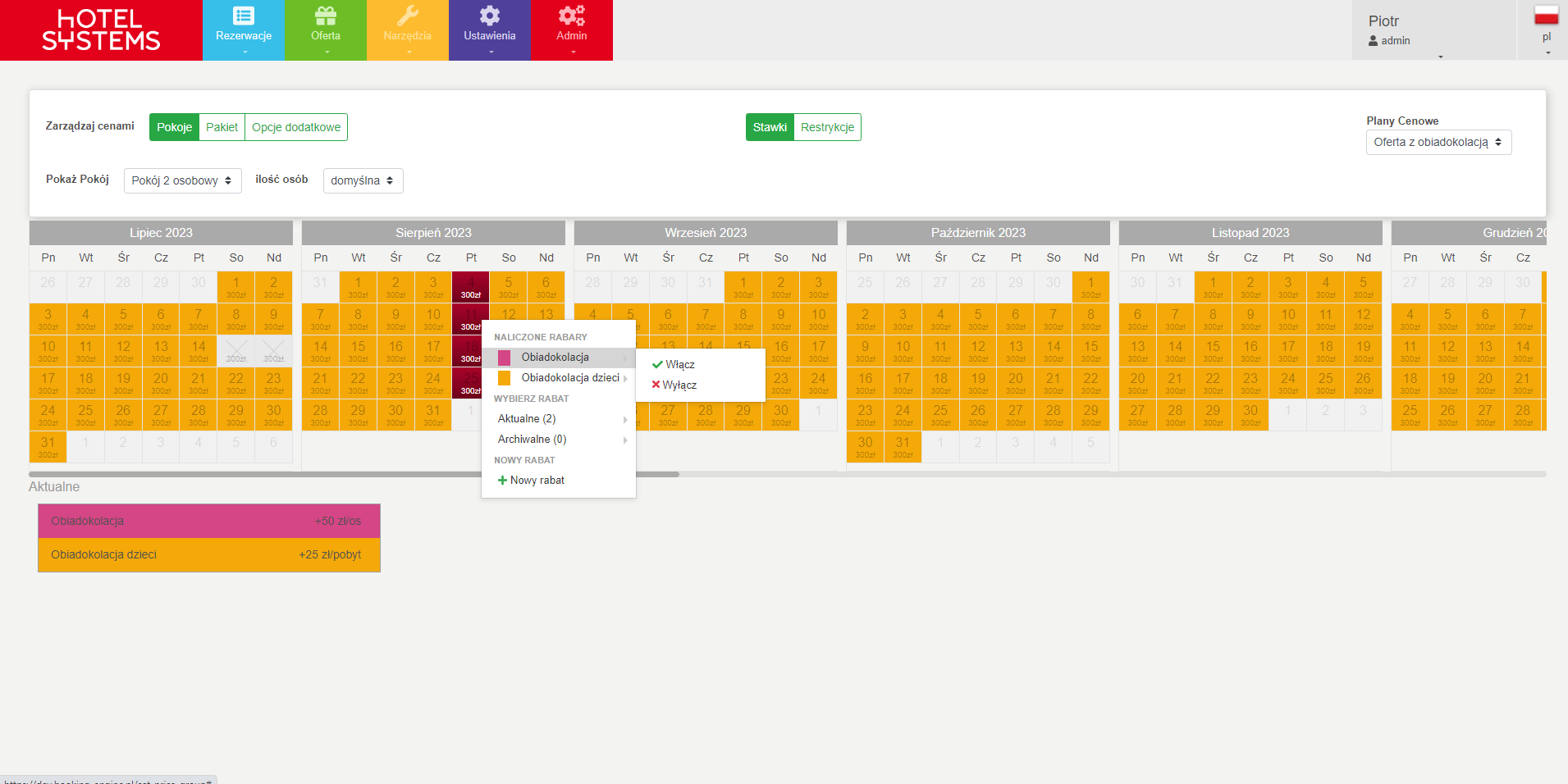Open Narzędzia wrench icon menu
The image size is (1568, 784).
point(408,16)
